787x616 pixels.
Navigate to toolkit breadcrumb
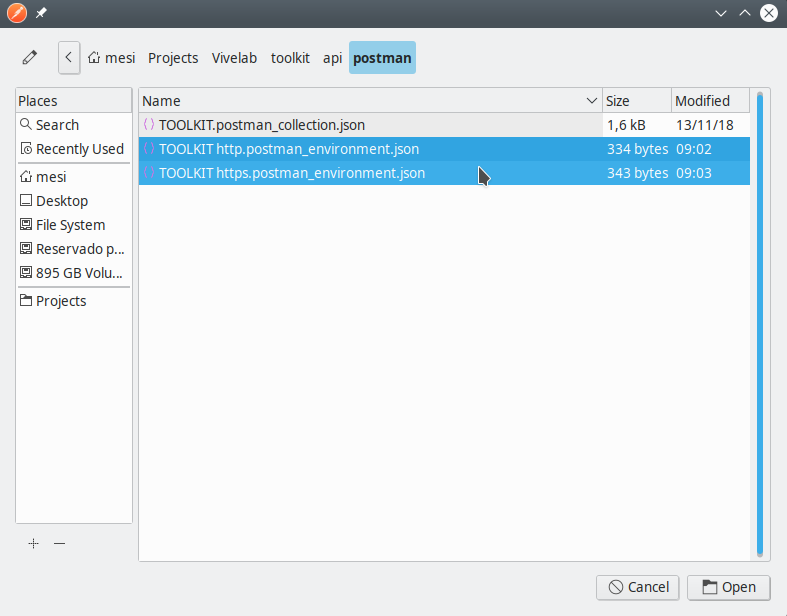[290, 58]
